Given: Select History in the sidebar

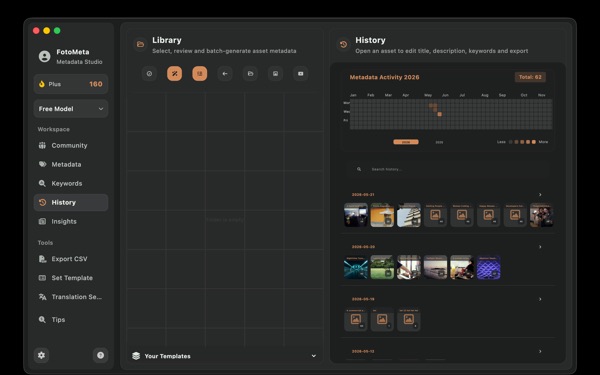Looking at the screenshot, I should tap(71, 202).
